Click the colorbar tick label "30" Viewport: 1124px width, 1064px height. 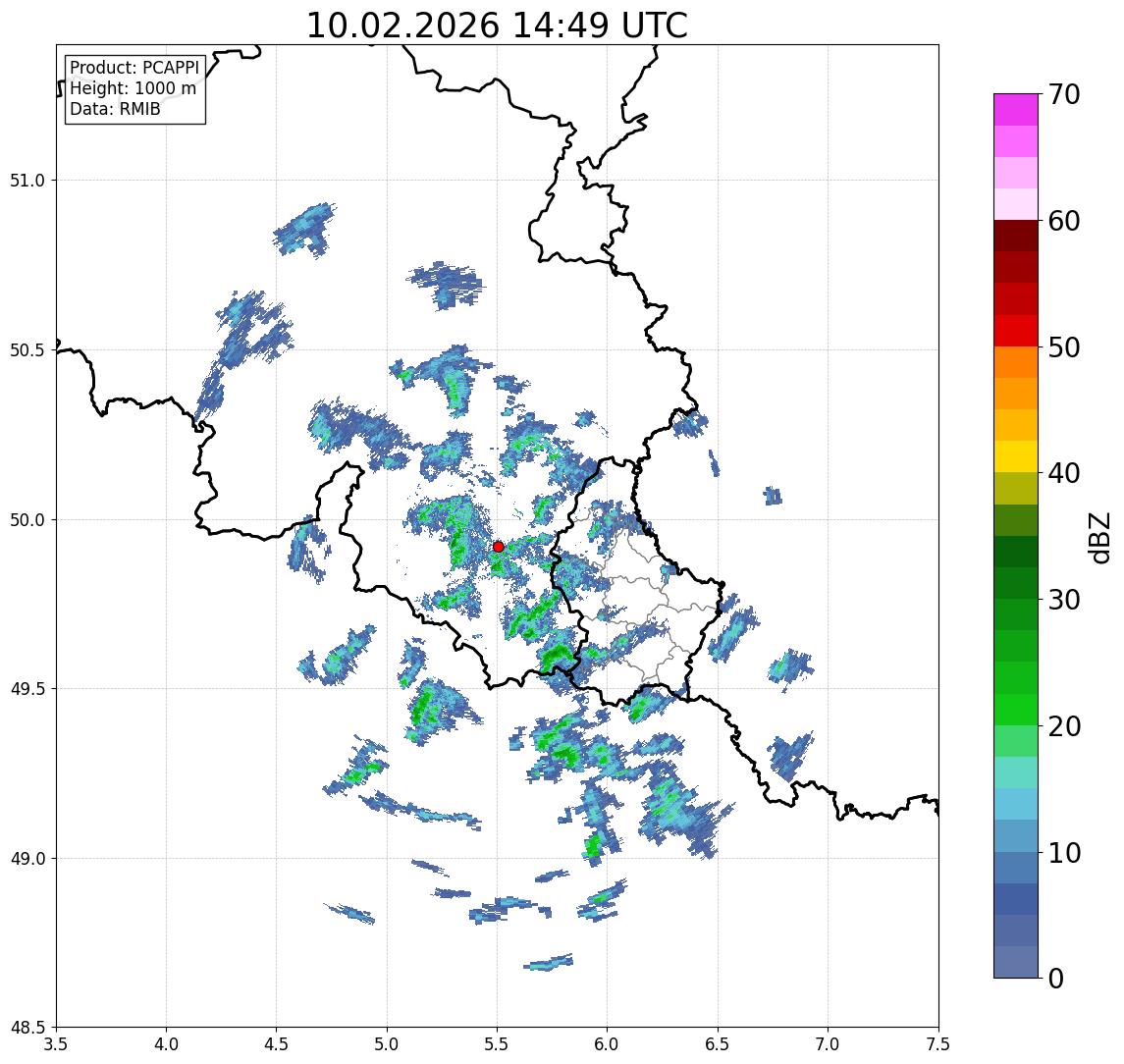pos(1063,600)
